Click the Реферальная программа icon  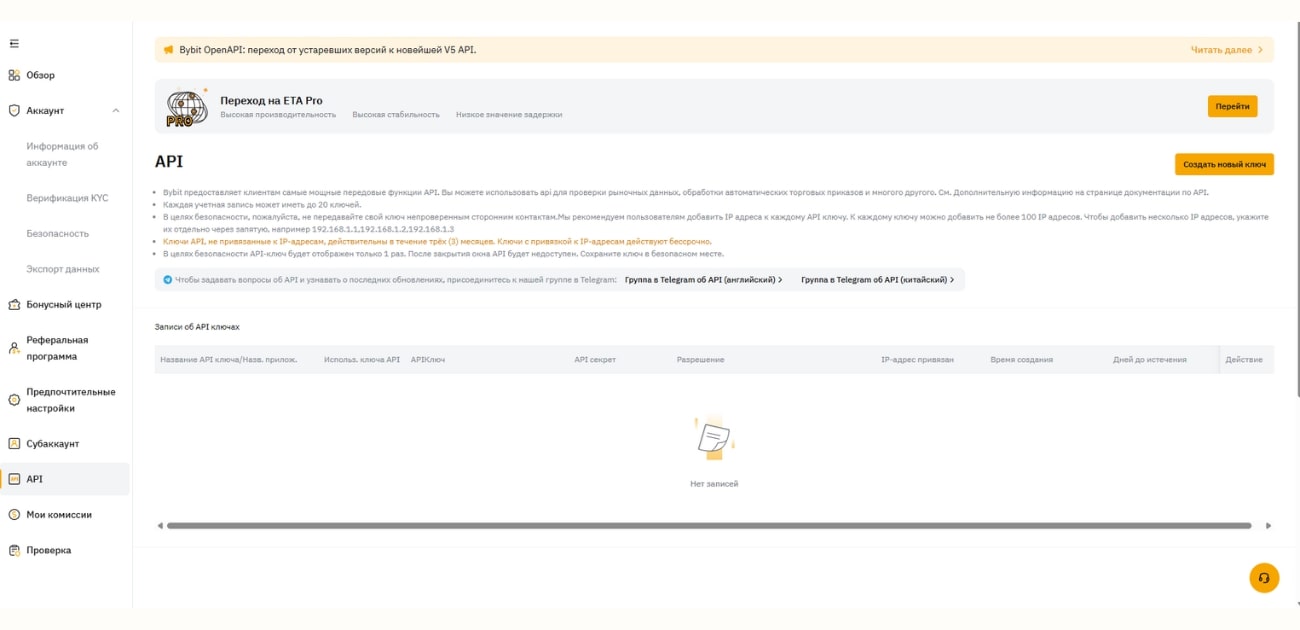pos(14,348)
